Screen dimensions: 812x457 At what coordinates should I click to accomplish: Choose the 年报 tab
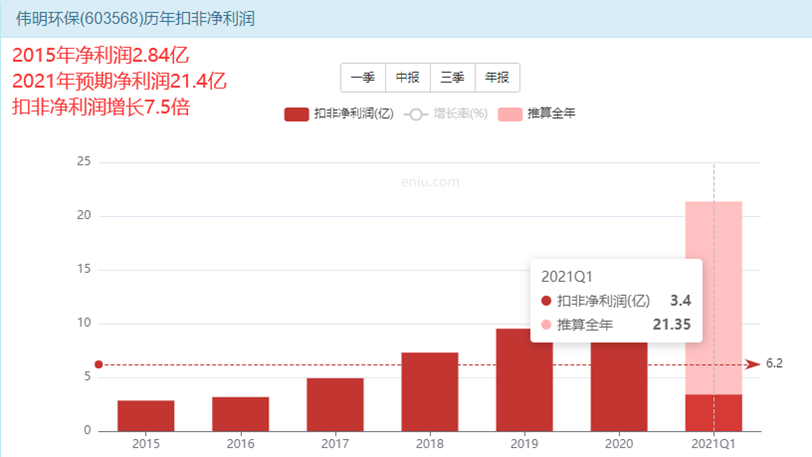(x=497, y=78)
